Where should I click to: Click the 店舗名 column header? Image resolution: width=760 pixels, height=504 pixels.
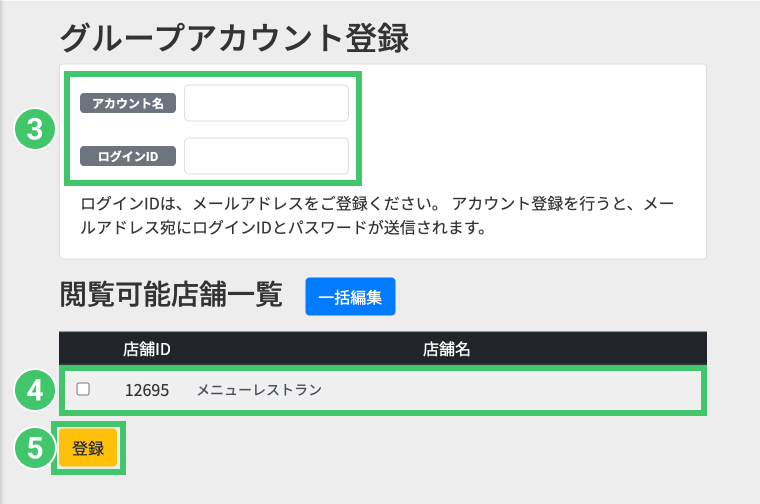pyautogui.click(x=447, y=349)
